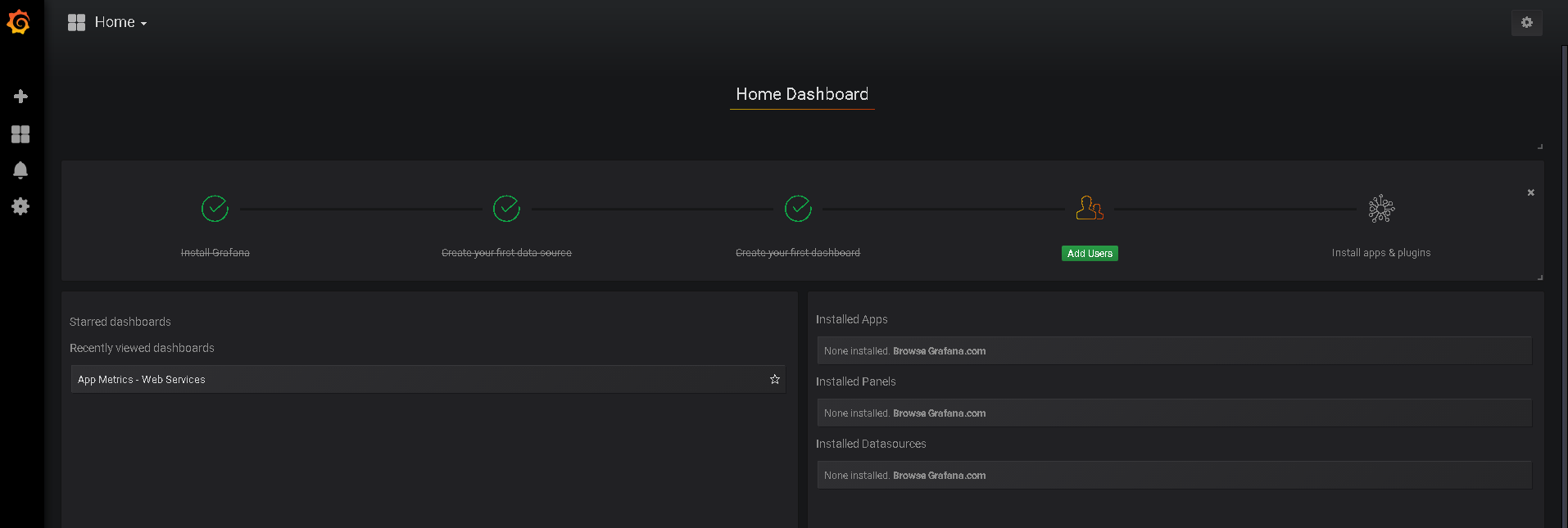Viewport: 1568px width, 528px height.
Task: Open the Configuration gear in sidebar
Action: pyautogui.click(x=20, y=206)
